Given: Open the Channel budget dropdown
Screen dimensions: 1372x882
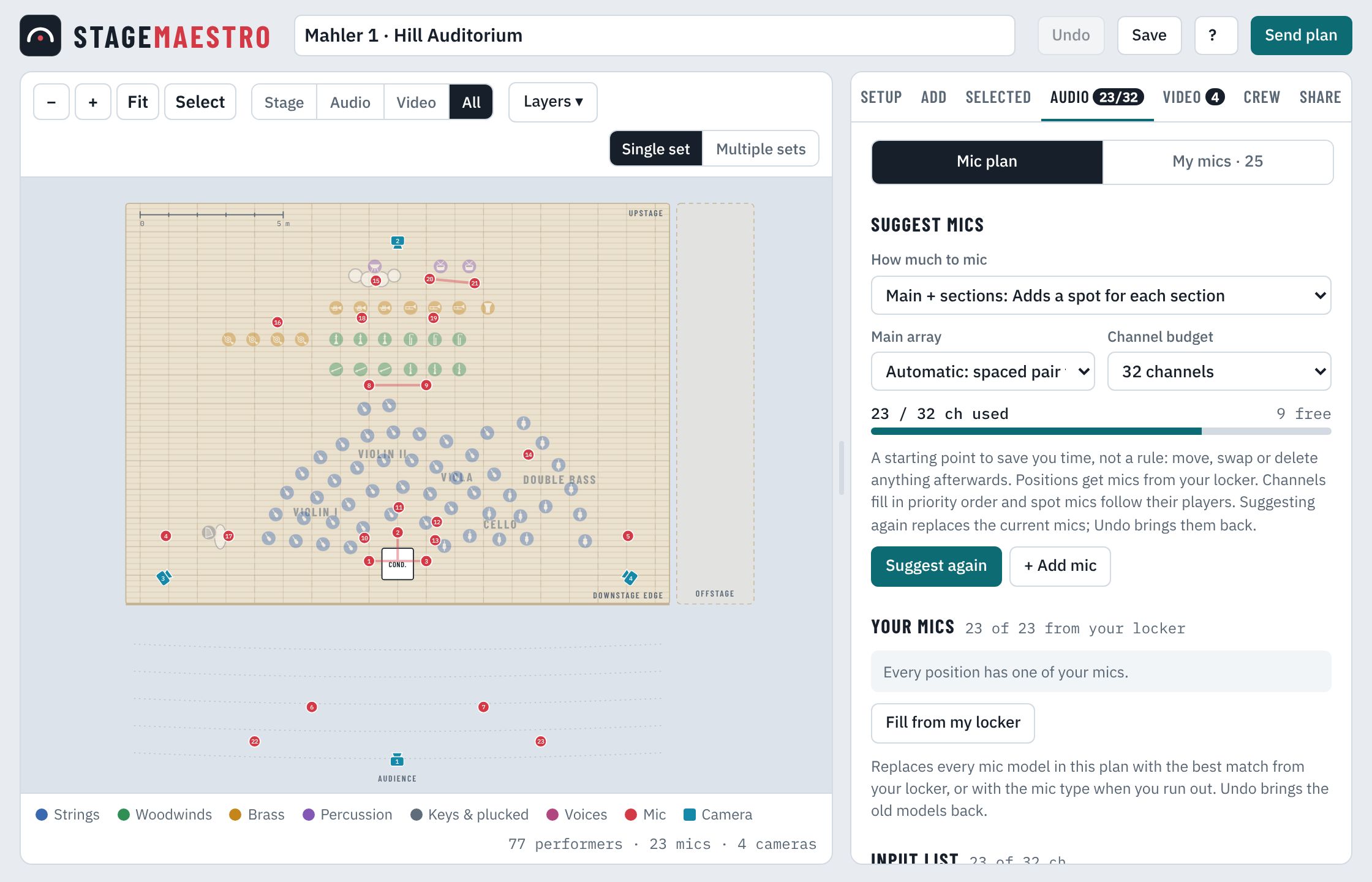Looking at the screenshot, I should click(1219, 371).
